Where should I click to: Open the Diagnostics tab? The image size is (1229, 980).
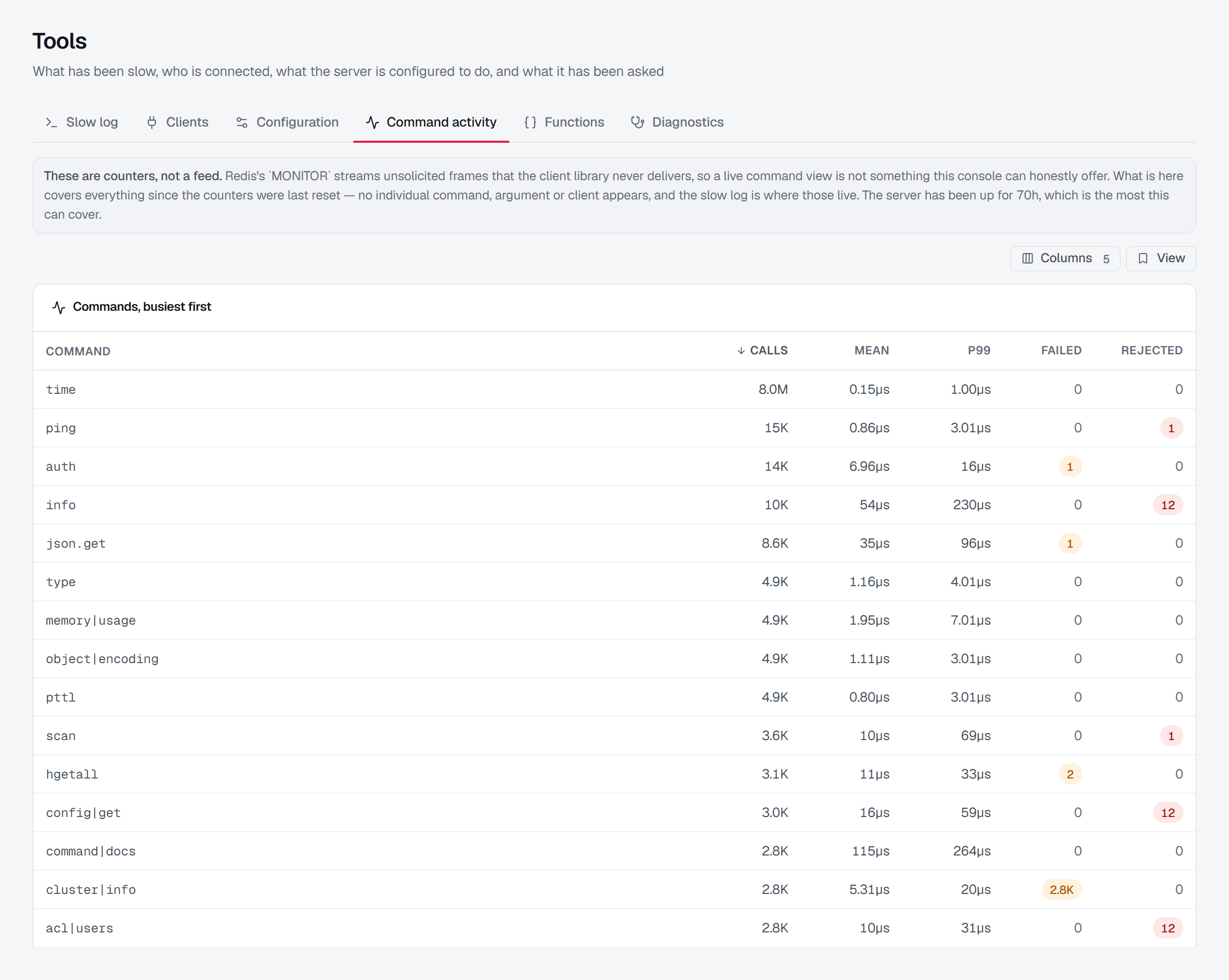click(677, 122)
